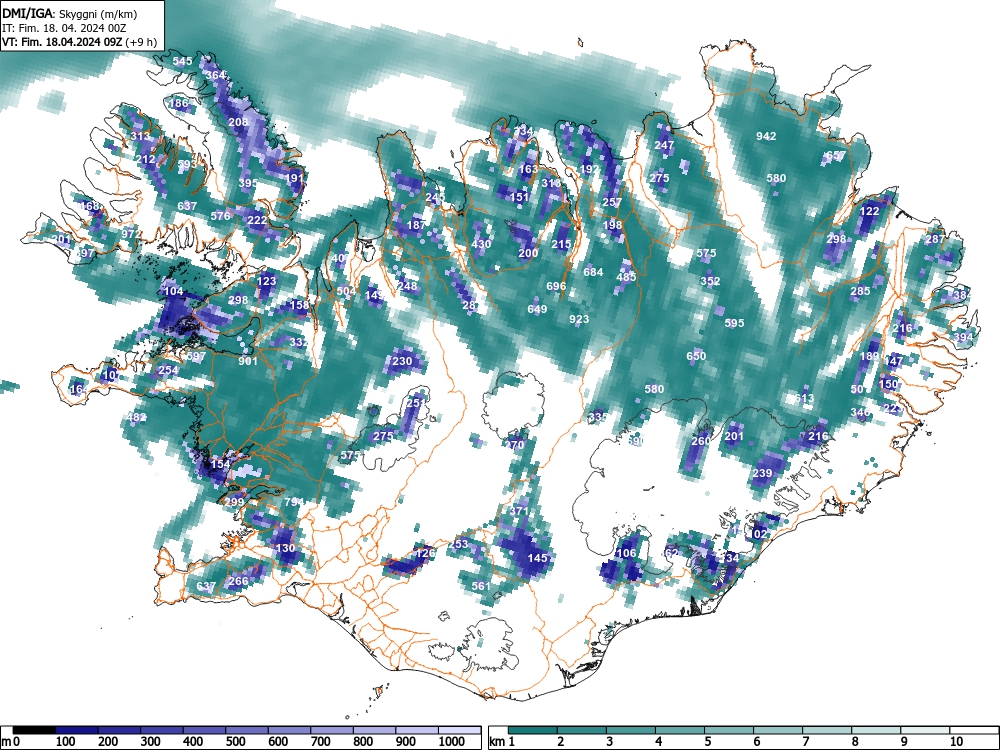Viewport: 1000px width, 750px height.
Task: Click the visibility value 545
Action: click(182, 62)
